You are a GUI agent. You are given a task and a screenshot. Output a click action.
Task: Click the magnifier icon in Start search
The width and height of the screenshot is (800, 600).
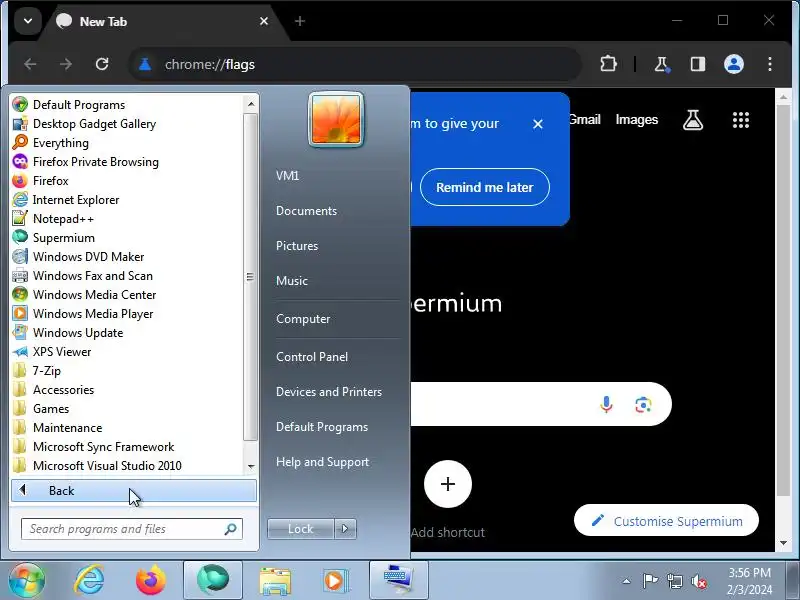[x=231, y=529]
